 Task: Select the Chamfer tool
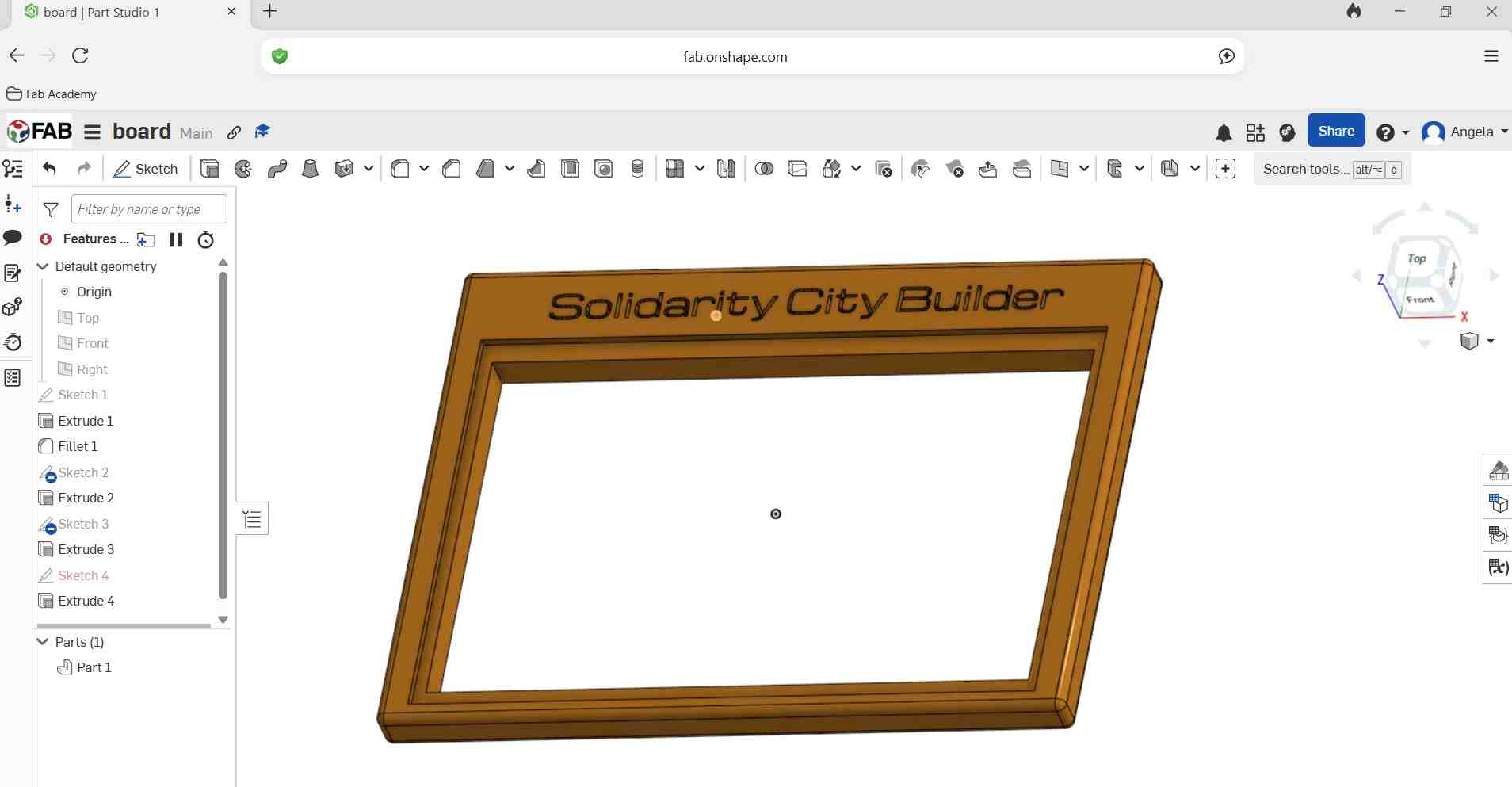(x=452, y=169)
